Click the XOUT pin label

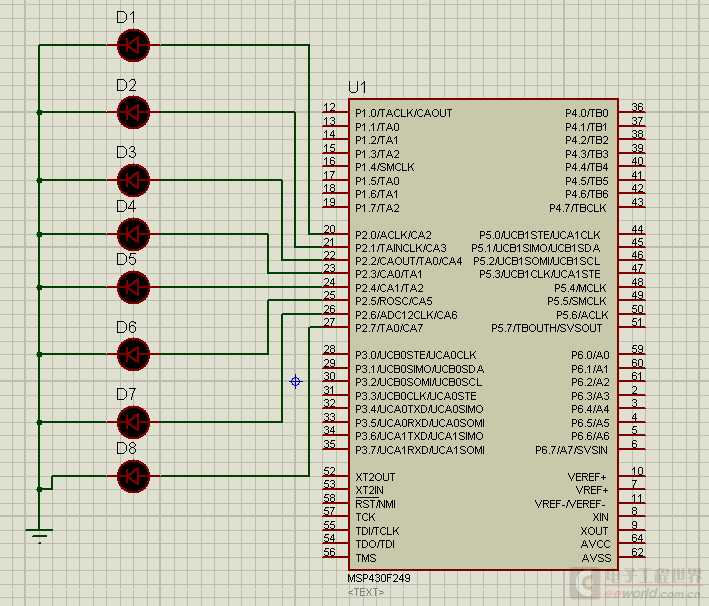click(x=595, y=530)
